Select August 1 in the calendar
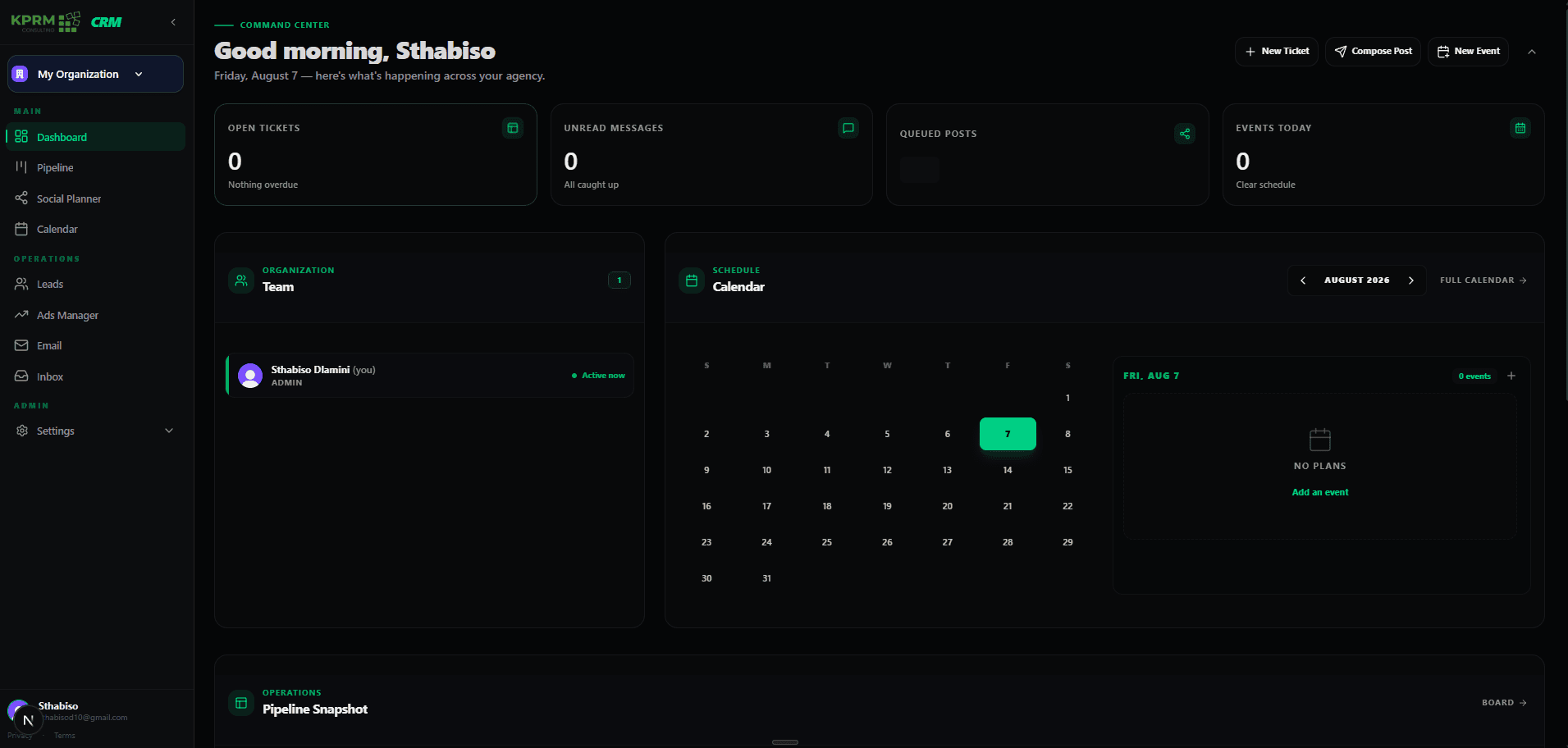 1067,398
